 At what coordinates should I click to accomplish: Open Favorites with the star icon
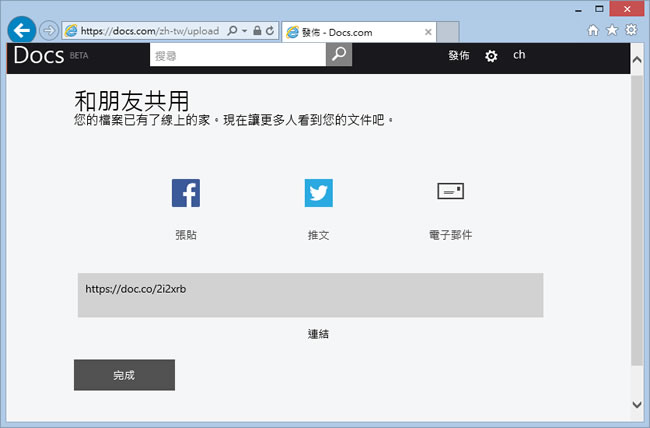612,30
